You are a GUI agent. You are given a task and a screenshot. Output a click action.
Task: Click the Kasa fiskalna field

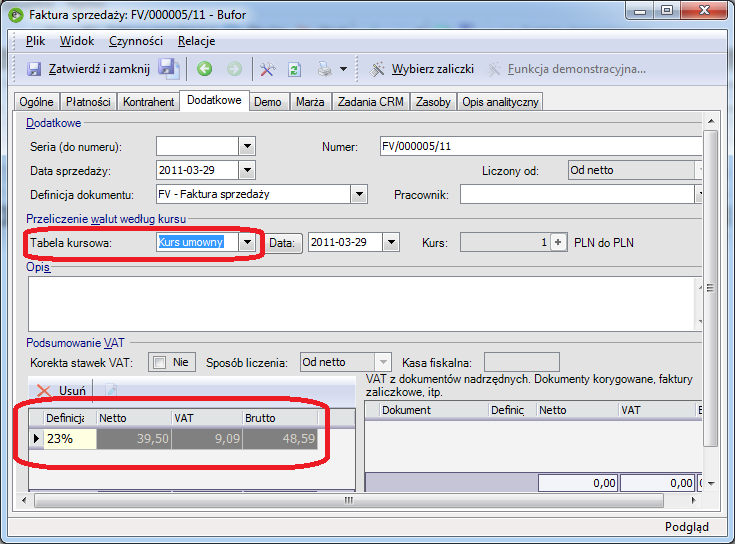[x=521, y=362]
